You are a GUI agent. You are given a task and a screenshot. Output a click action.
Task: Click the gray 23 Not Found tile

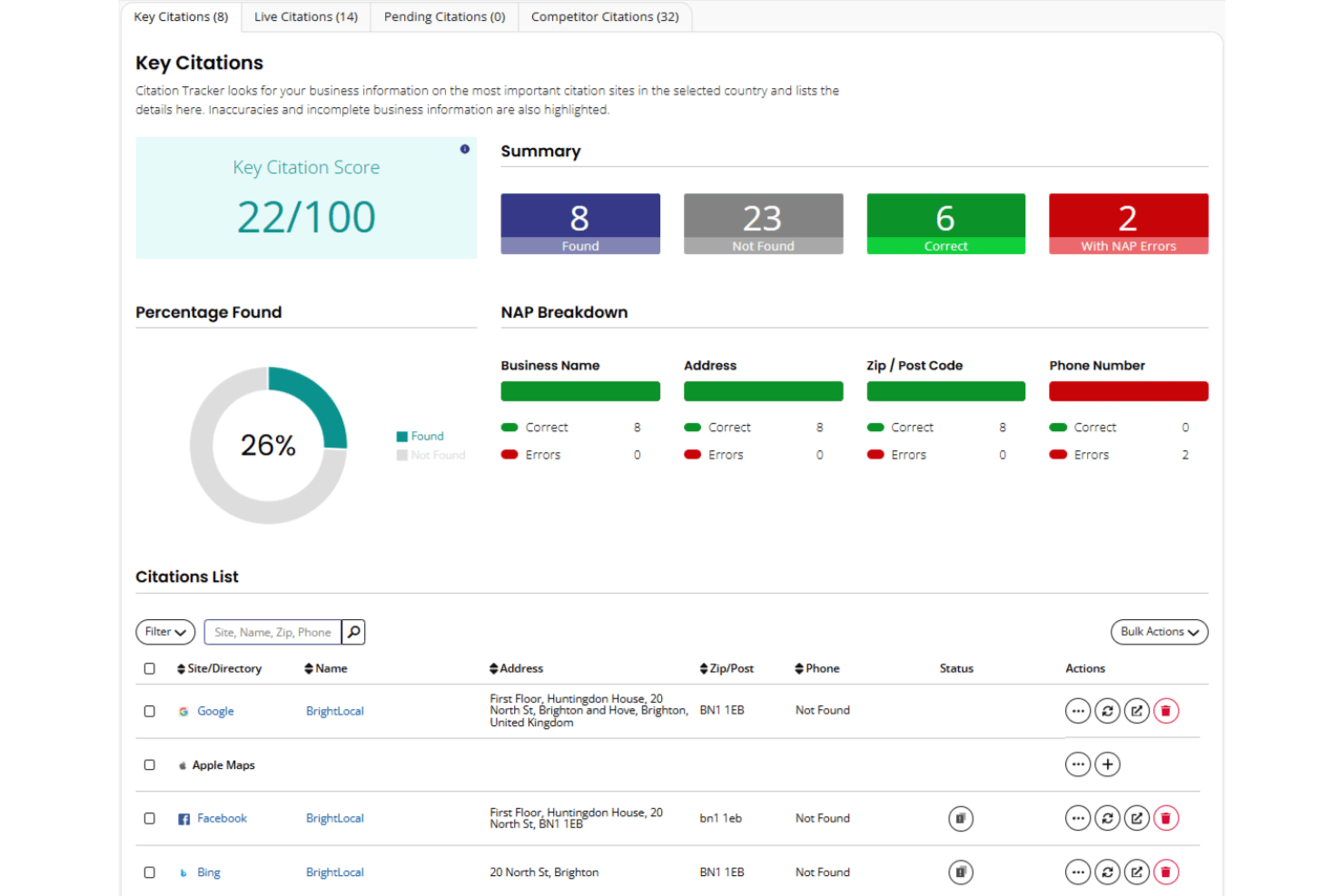763,223
